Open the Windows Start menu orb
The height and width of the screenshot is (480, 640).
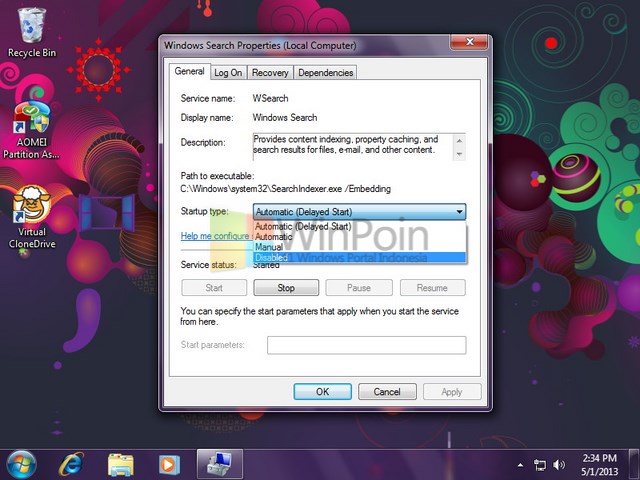point(21,464)
